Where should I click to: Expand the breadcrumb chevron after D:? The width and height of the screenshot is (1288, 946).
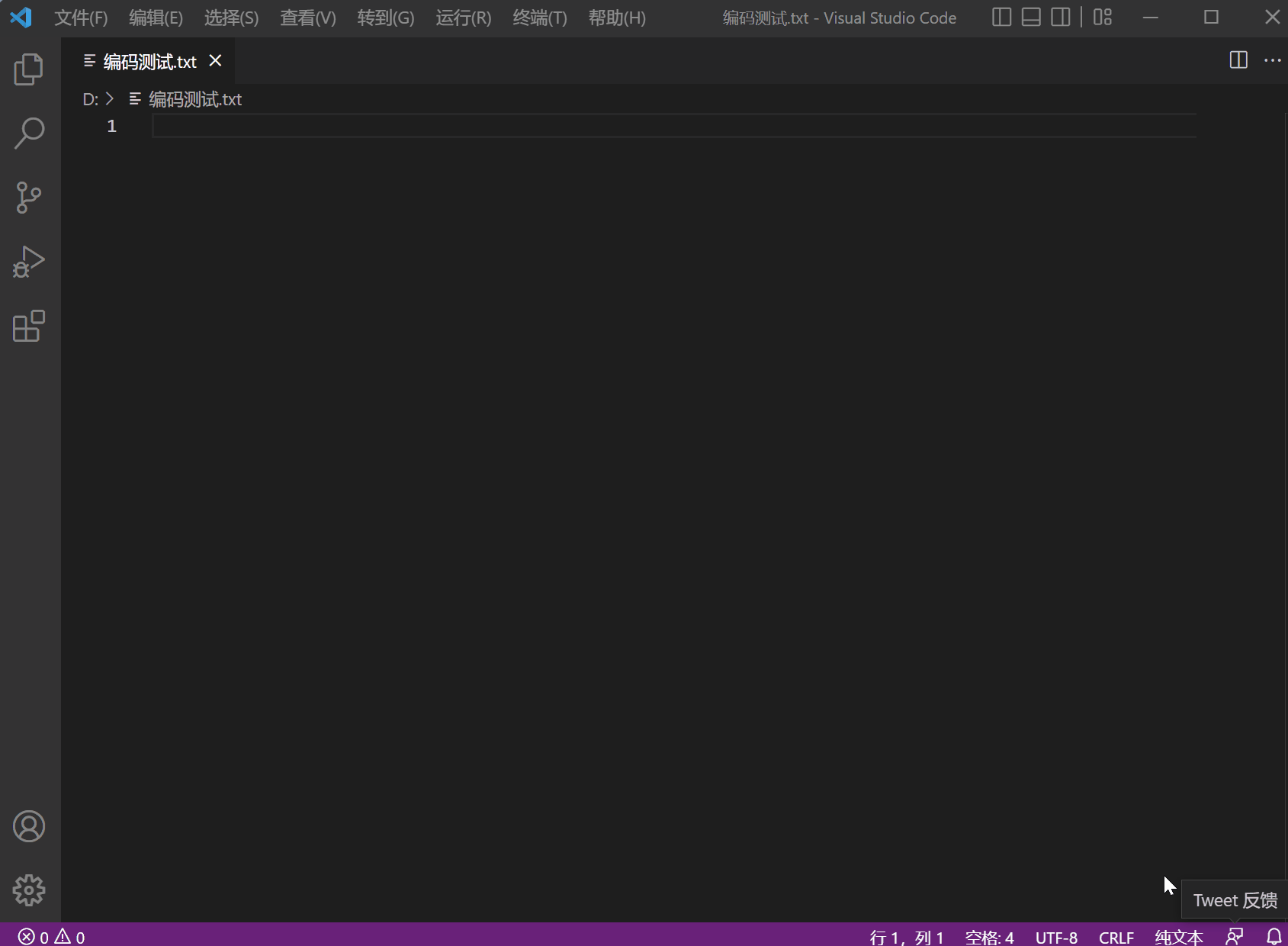click(110, 99)
